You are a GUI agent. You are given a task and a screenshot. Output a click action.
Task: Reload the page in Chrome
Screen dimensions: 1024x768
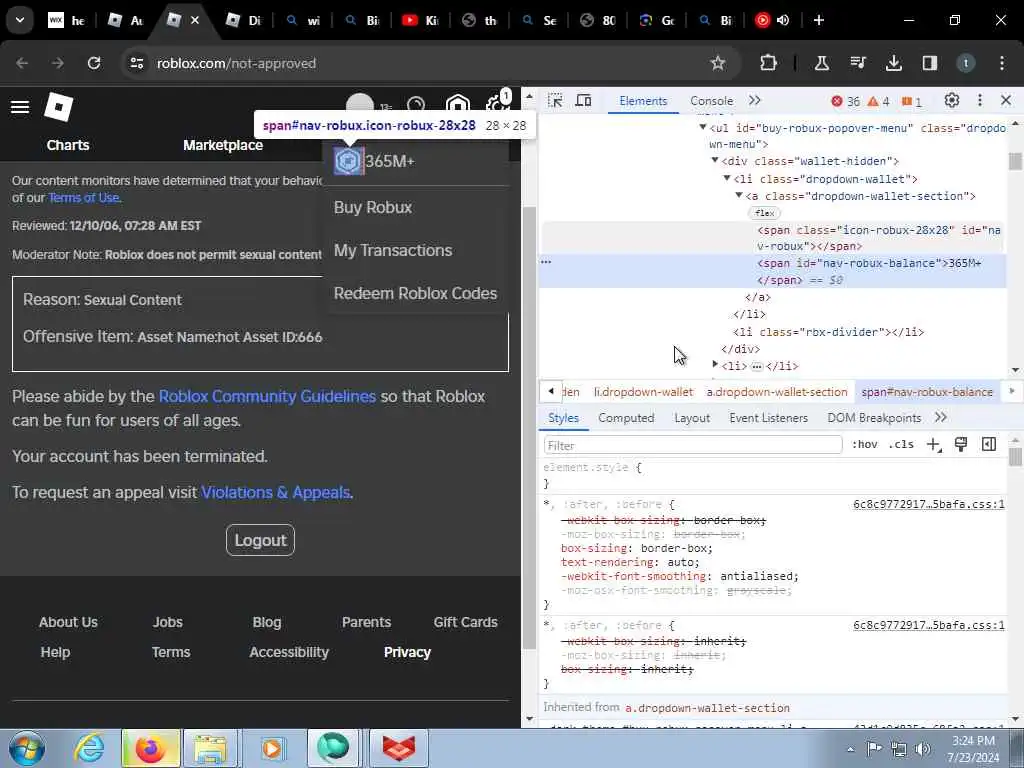[94, 63]
